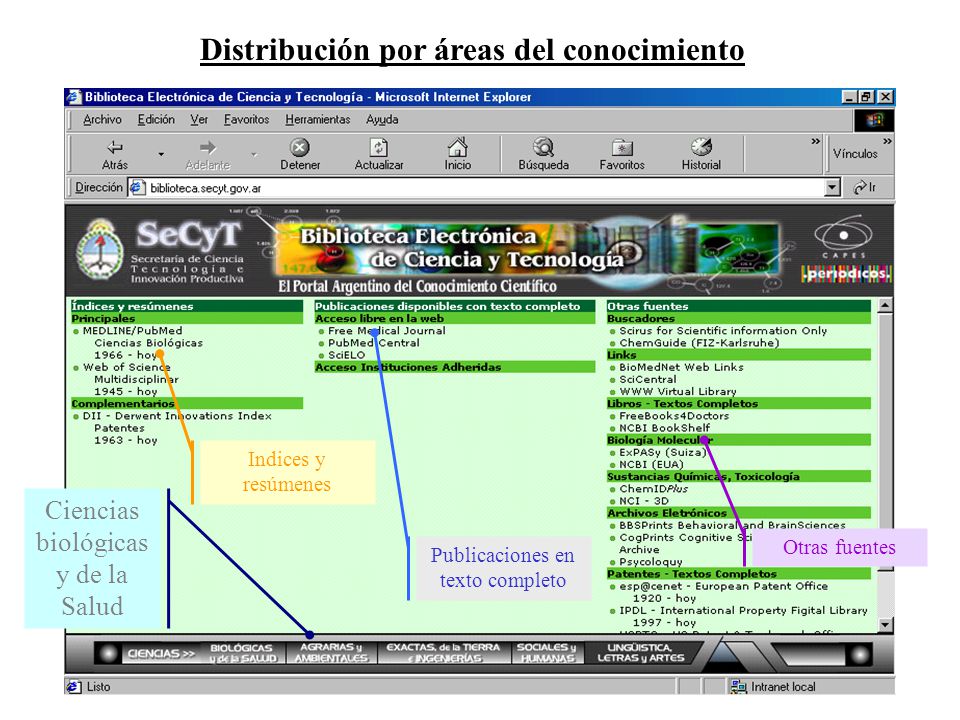960x720 pixels.
Task: Open the Edición menu
Action: [156, 119]
